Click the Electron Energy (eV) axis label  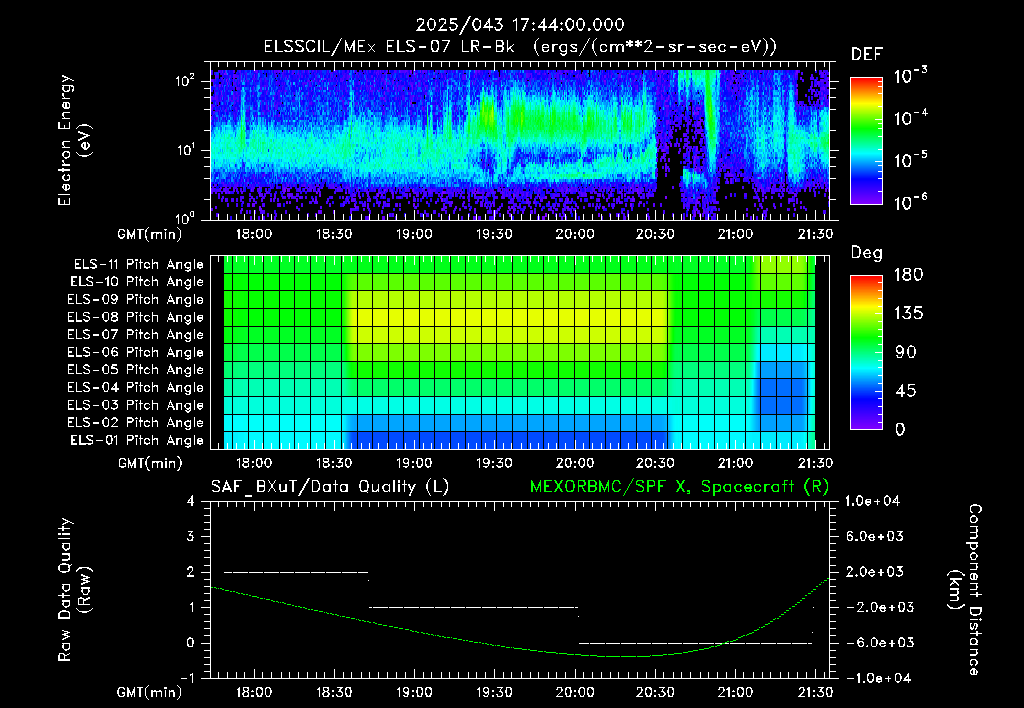73,140
